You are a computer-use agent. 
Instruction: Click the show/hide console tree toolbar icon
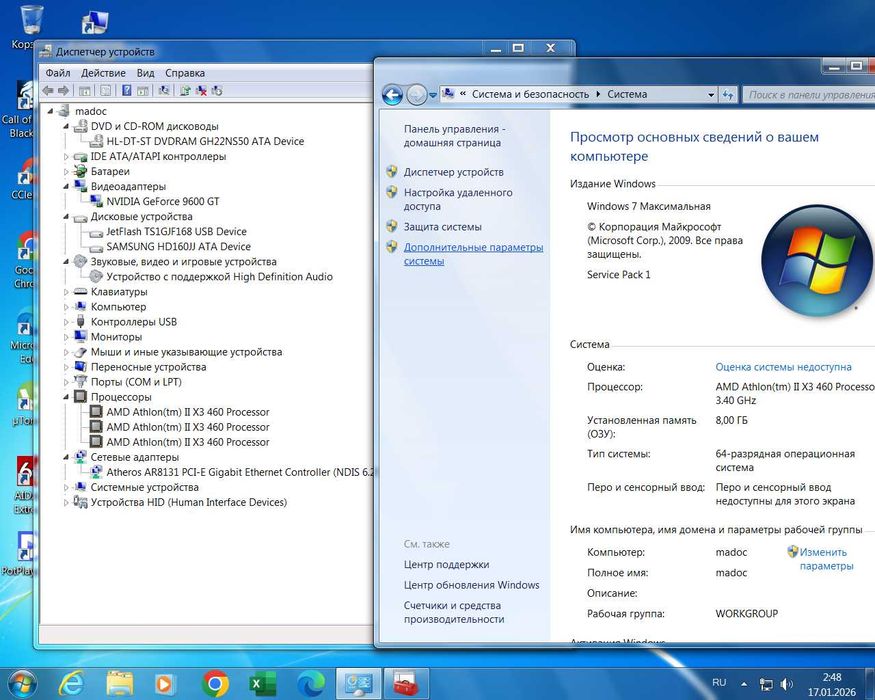[85, 90]
